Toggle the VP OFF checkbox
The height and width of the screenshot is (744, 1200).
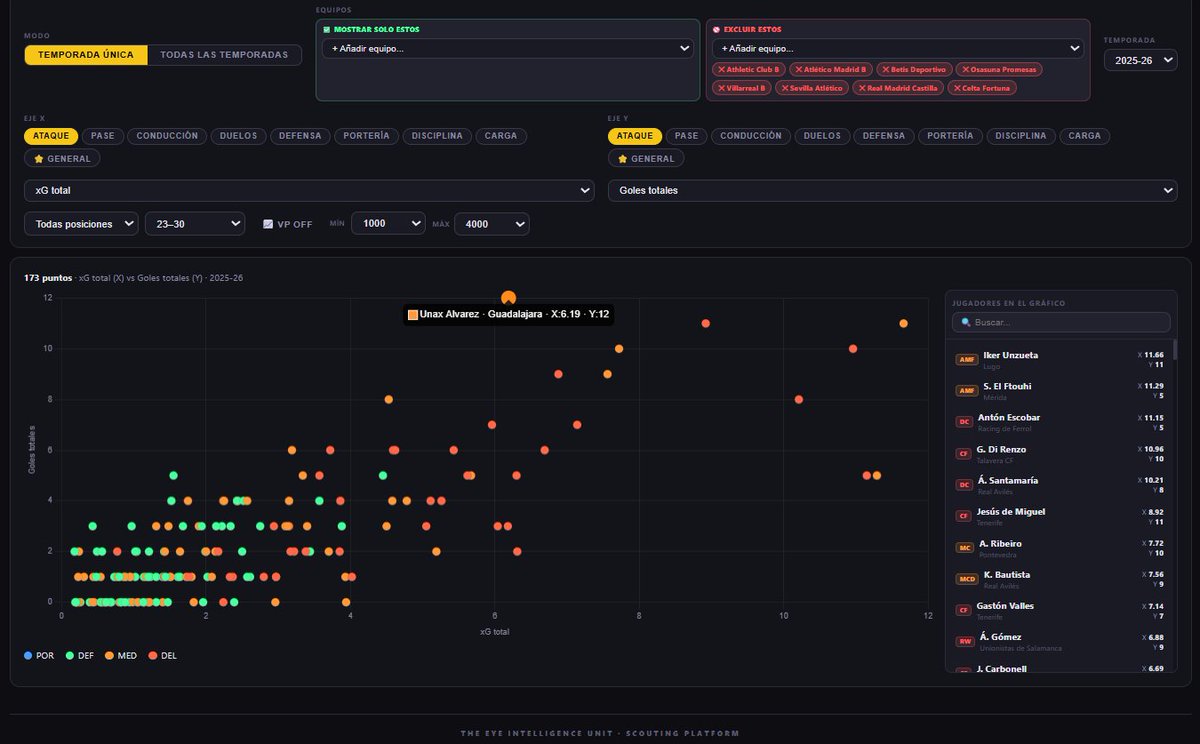pos(268,224)
